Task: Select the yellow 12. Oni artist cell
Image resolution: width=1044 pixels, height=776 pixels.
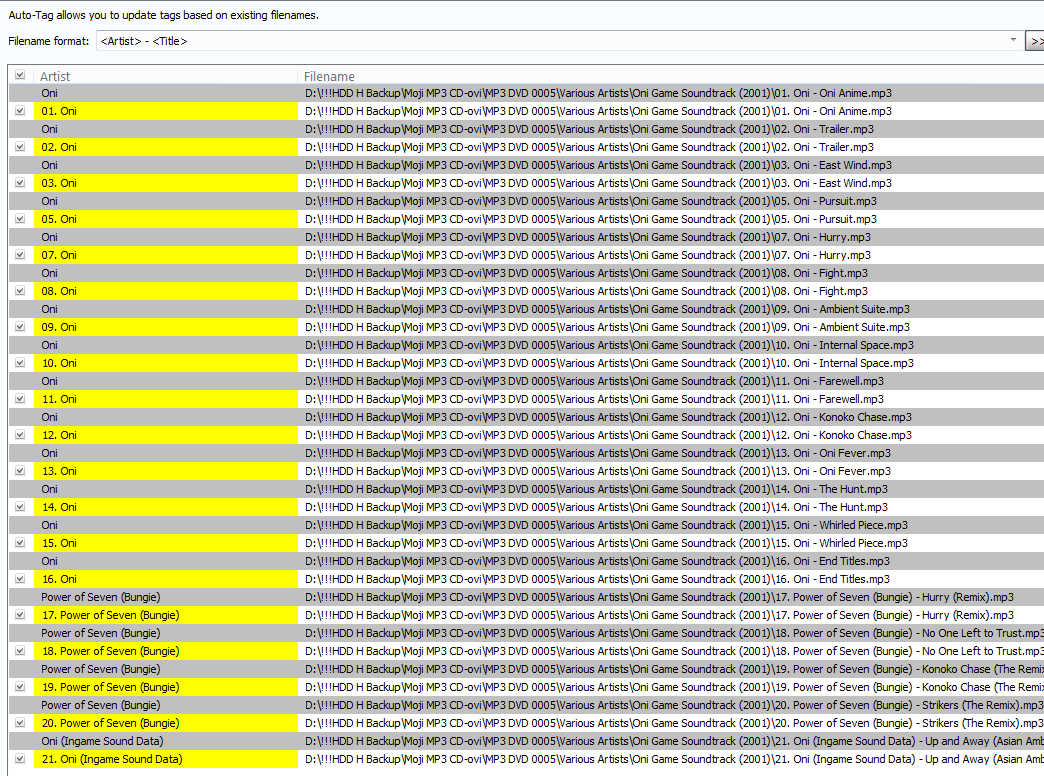Action: pyautogui.click(x=166, y=435)
